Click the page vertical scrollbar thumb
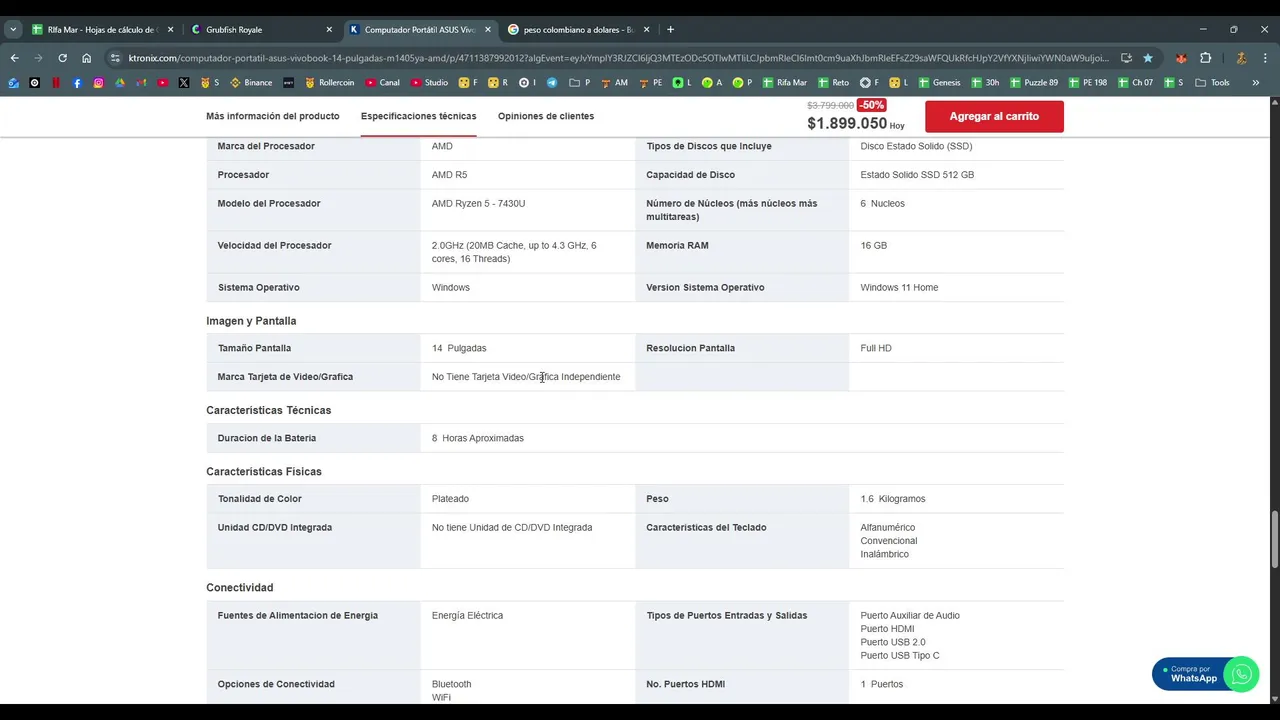The image size is (1280, 720). [x=1274, y=540]
